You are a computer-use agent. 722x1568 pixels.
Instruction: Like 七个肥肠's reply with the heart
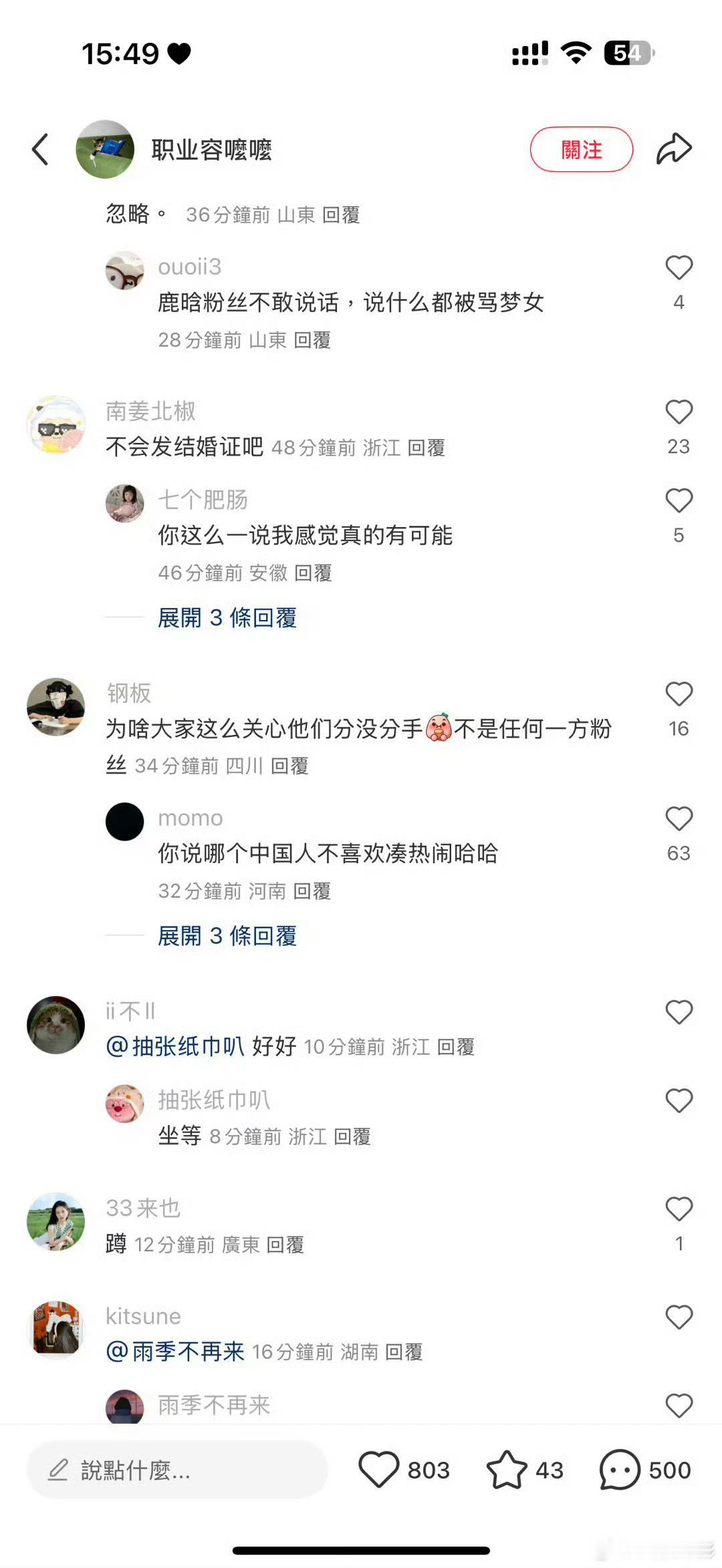679,500
